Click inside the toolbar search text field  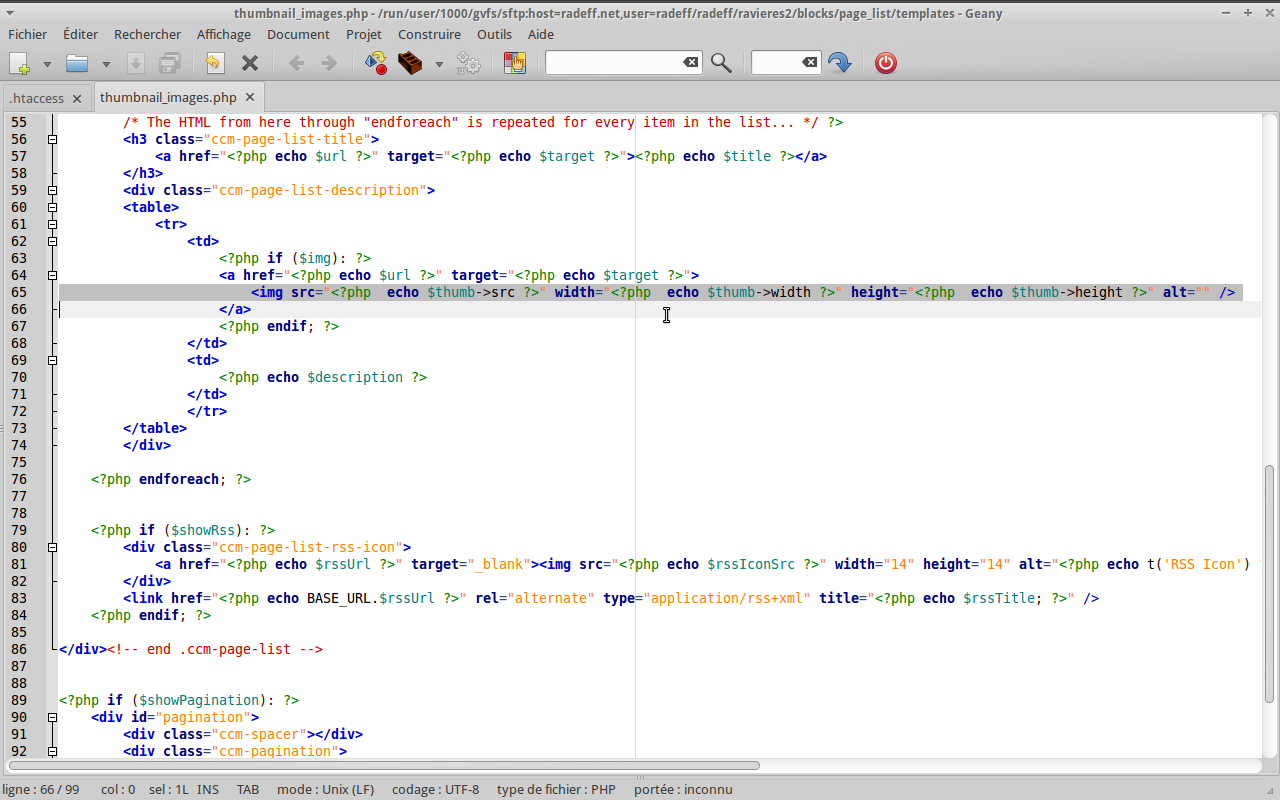[x=614, y=63]
